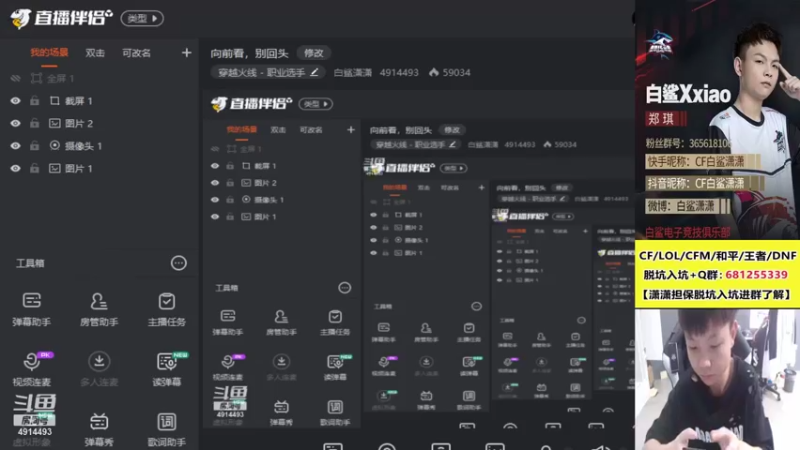Viewport: 800px width, 450px height.
Task: Open 读弹幕 NEW tool in the outermost toolbox
Action: pyautogui.click(x=167, y=368)
